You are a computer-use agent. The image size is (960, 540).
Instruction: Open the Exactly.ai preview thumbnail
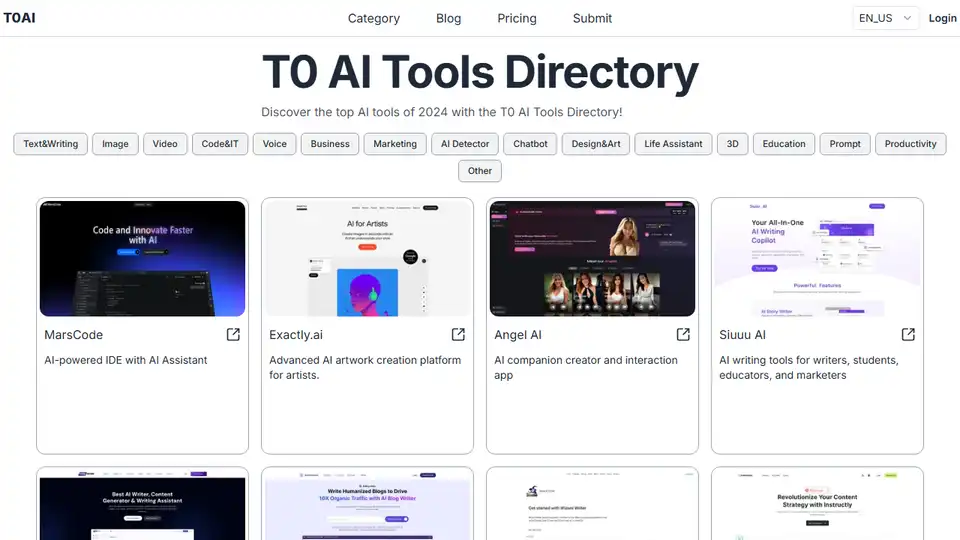tap(367, 258)
